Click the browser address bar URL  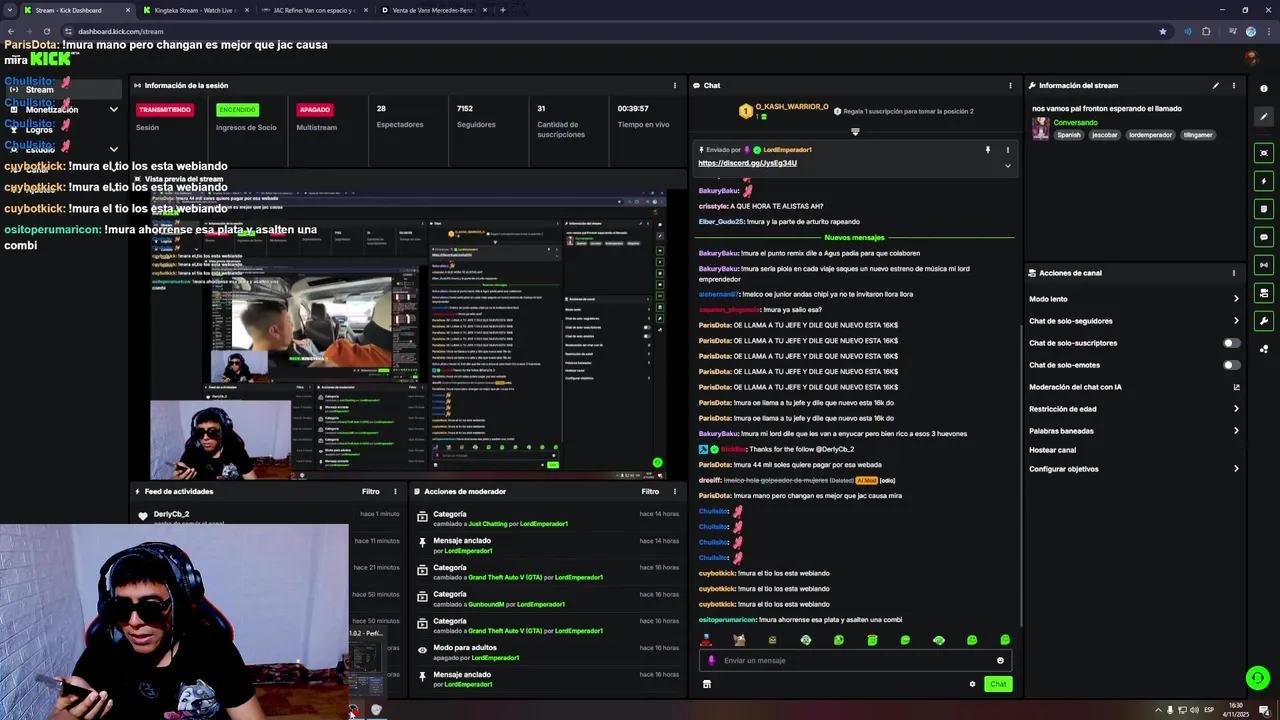(x=120, y=31)
